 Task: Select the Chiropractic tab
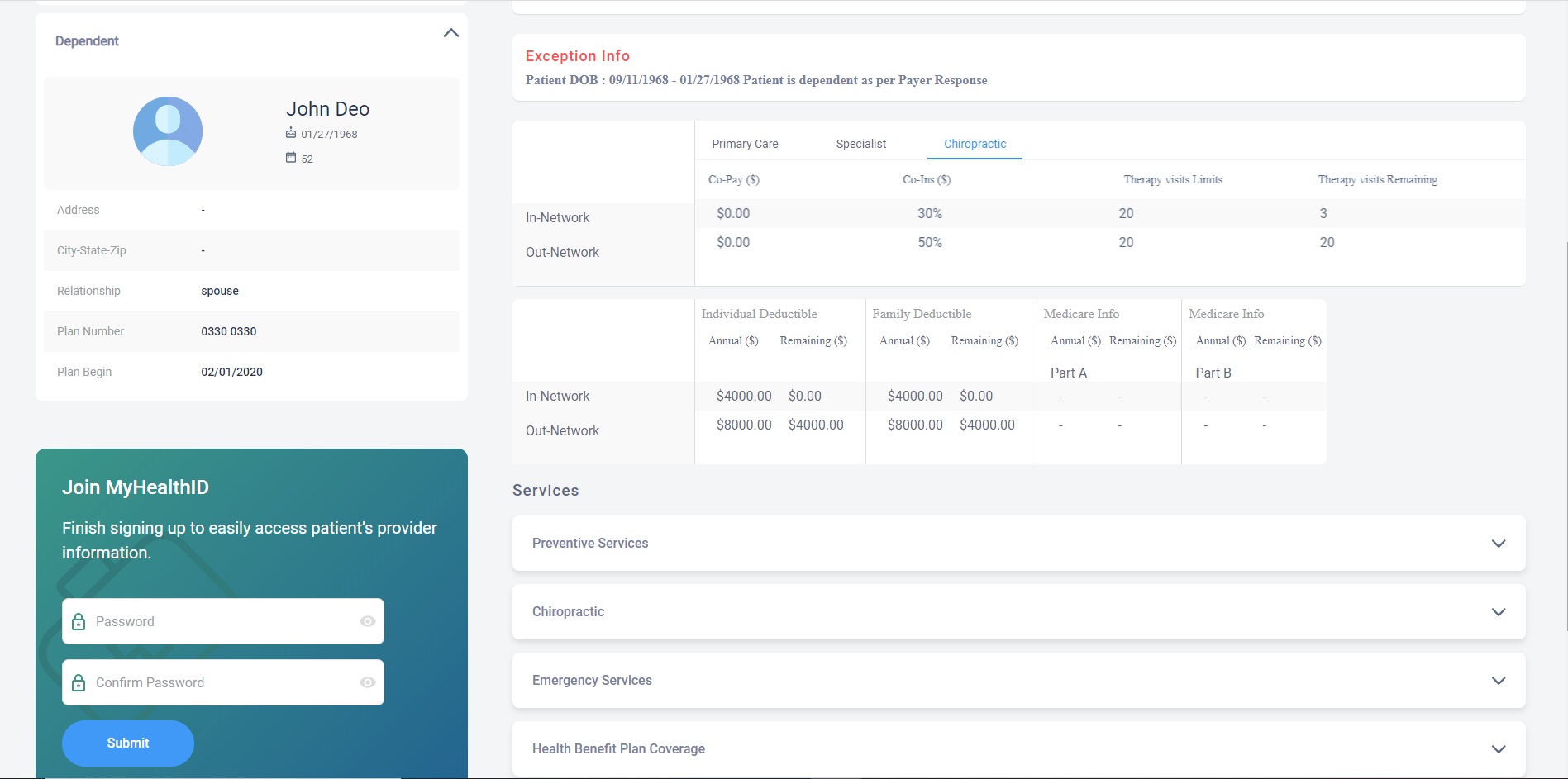click(x=975, y=144)
